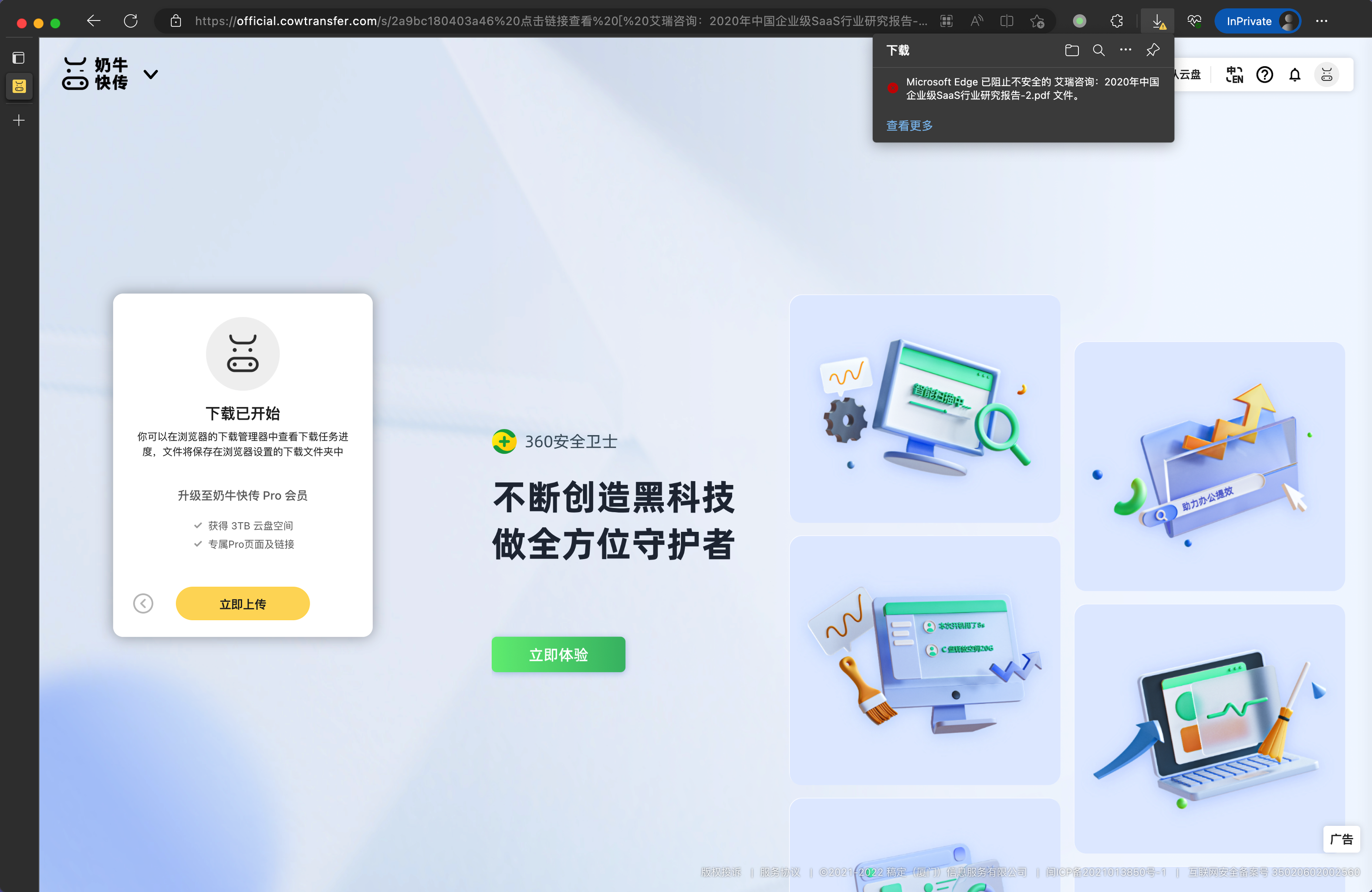Click the cow user avatar icon

(1326, 74)
